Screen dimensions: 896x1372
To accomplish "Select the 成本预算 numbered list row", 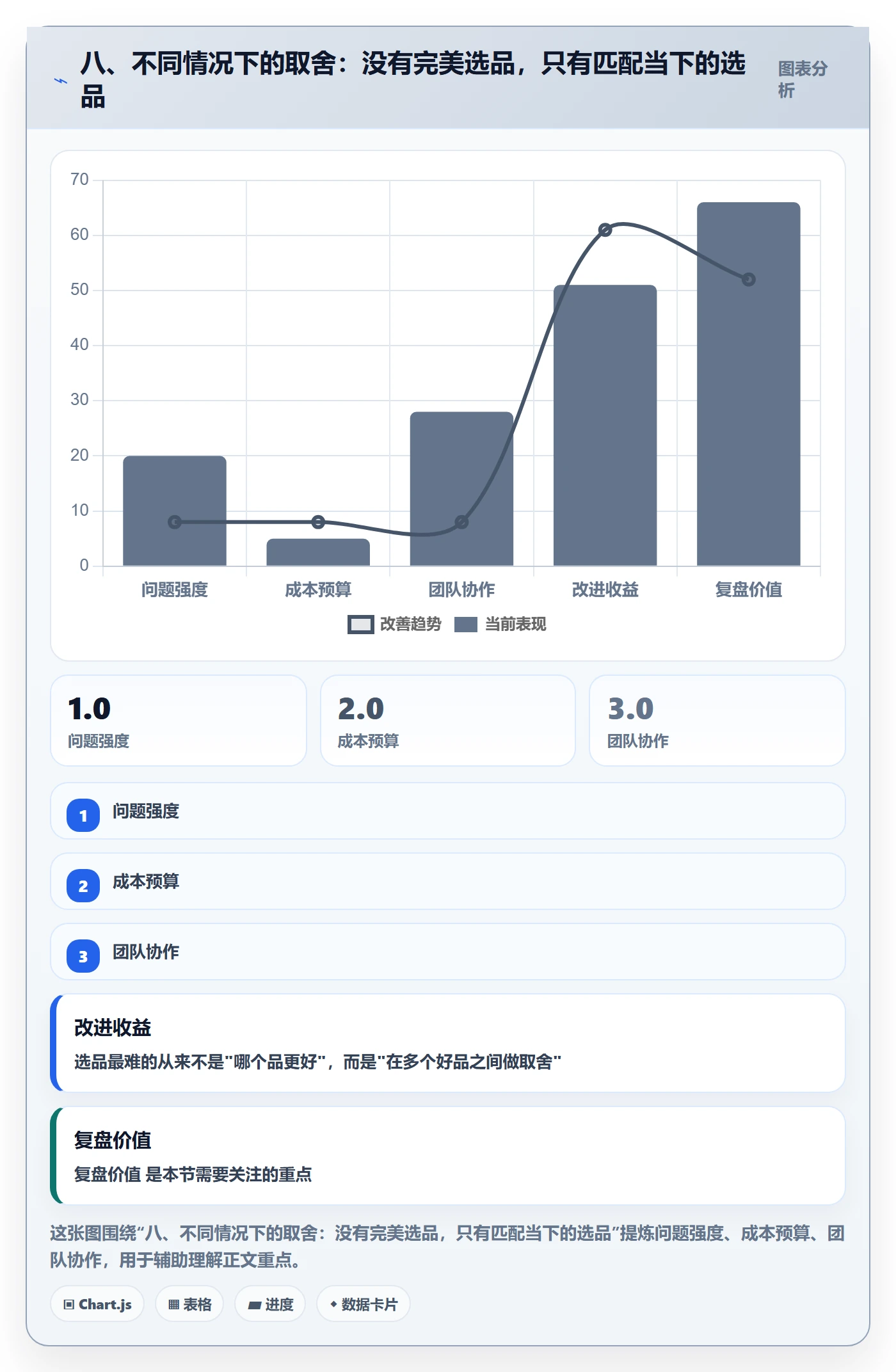I will (x=448, y=881).
